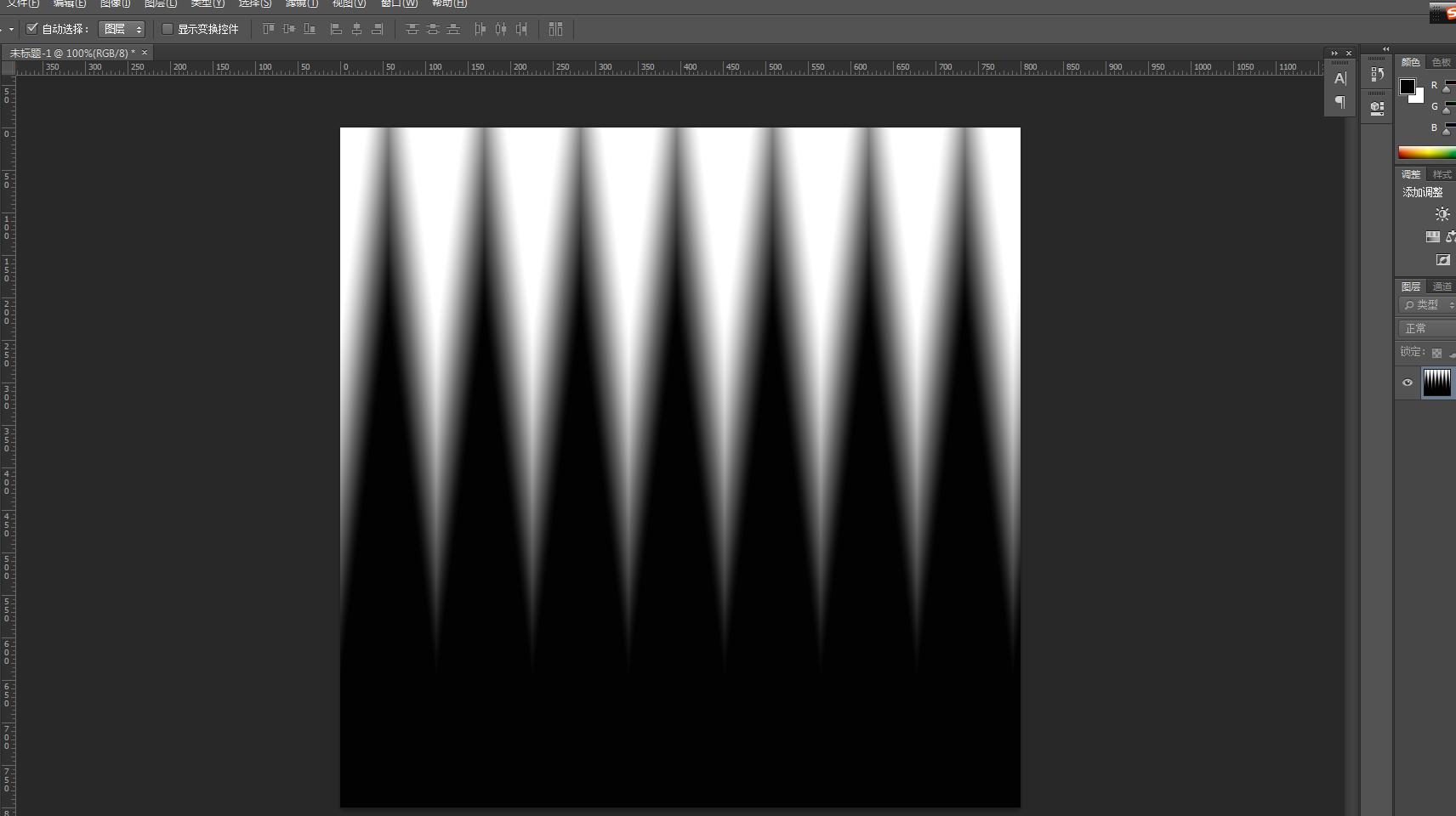This screenshot has height=816, width=1456.
Task: Open the History panel icon
Action: pyautogui.click(x=1377, y=75)
